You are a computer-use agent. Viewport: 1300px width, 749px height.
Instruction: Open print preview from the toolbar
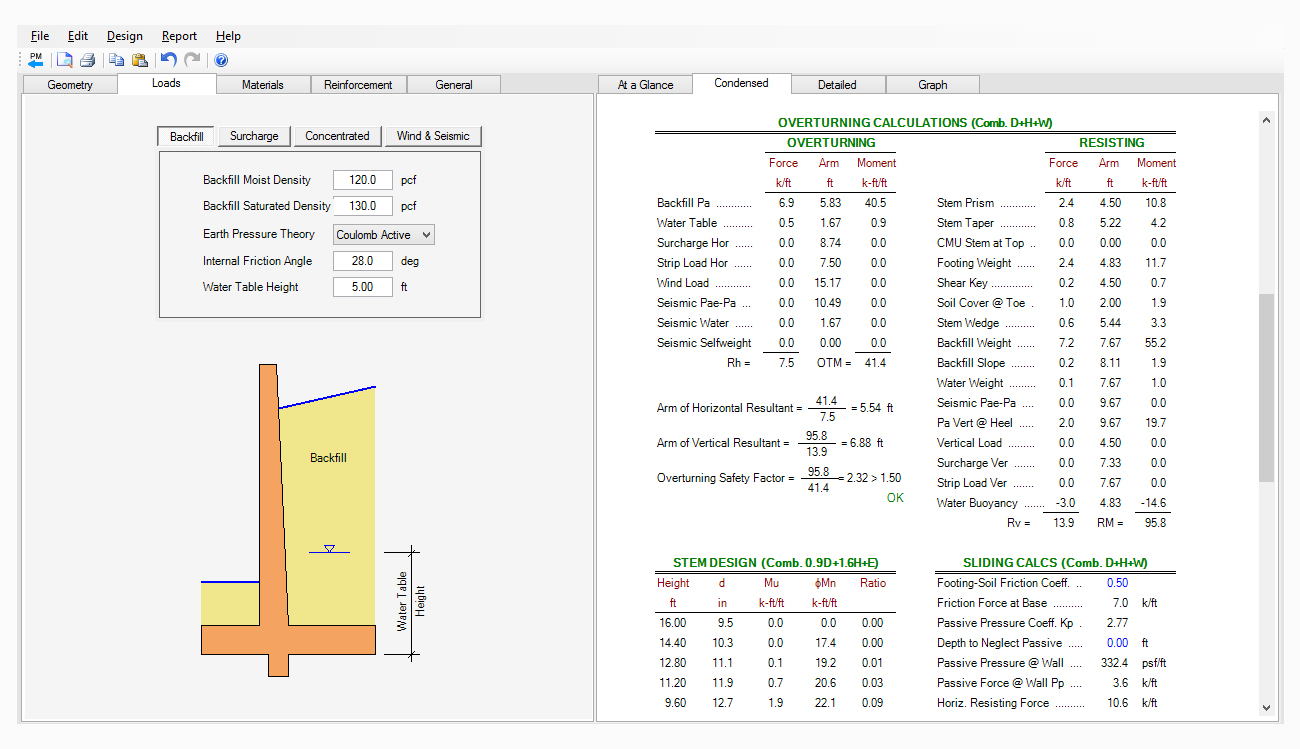point(65,61)
